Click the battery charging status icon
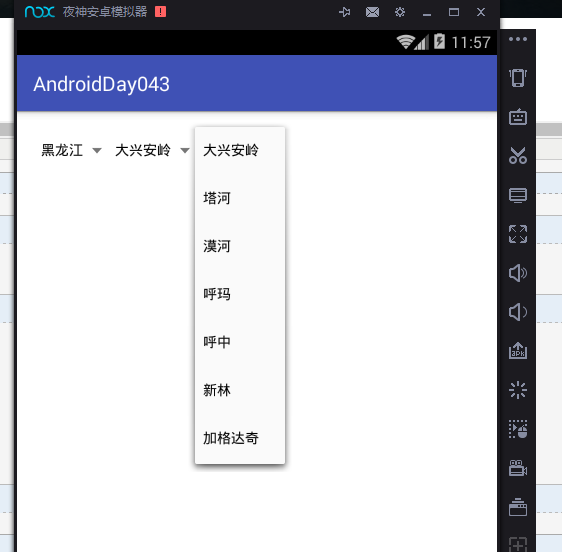 [439, 42]
